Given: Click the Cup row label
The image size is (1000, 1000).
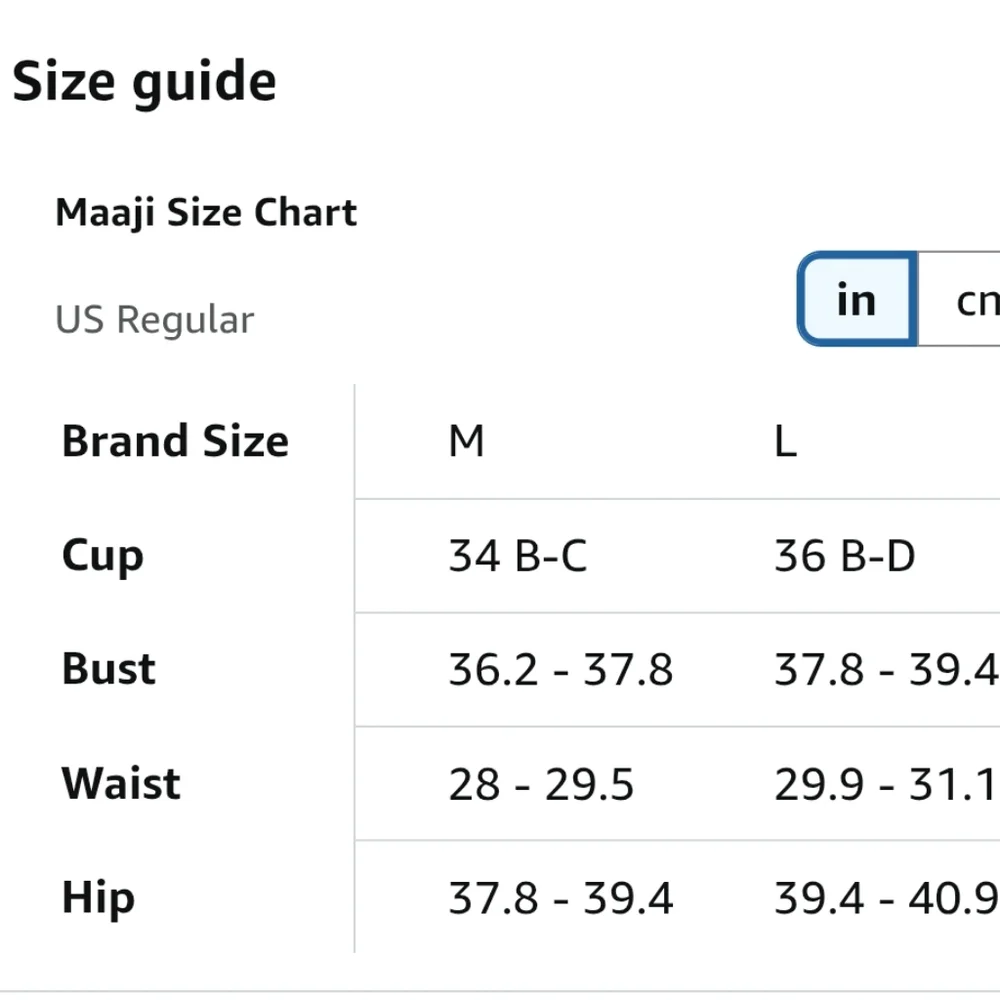Looking at the screenshot, I should (100, 556).
